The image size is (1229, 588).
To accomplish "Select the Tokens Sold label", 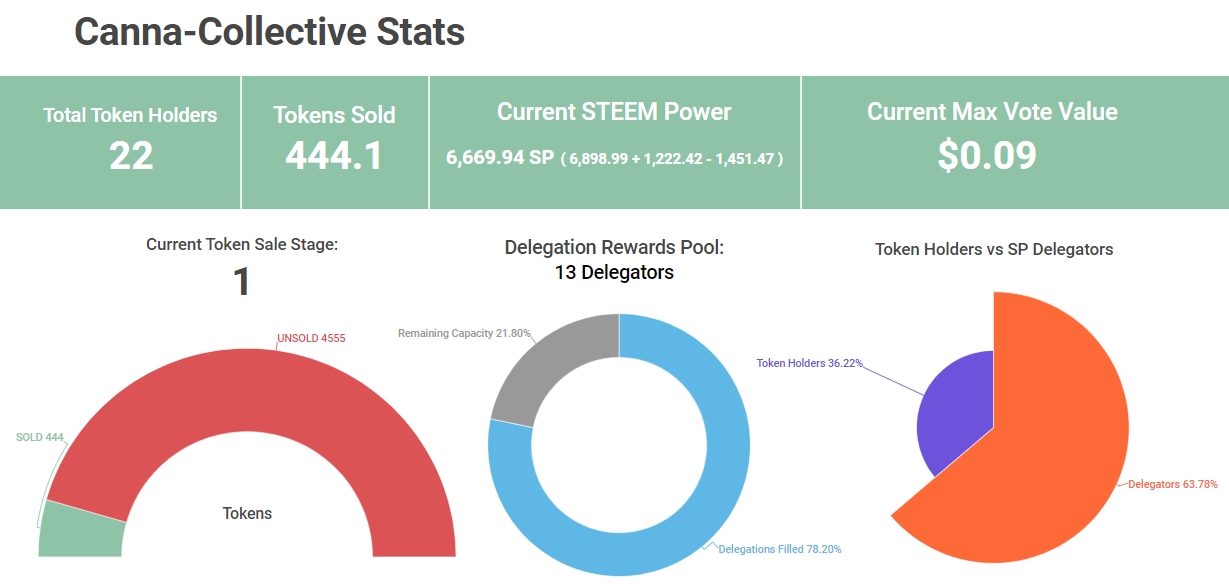I will coord(334,115).
